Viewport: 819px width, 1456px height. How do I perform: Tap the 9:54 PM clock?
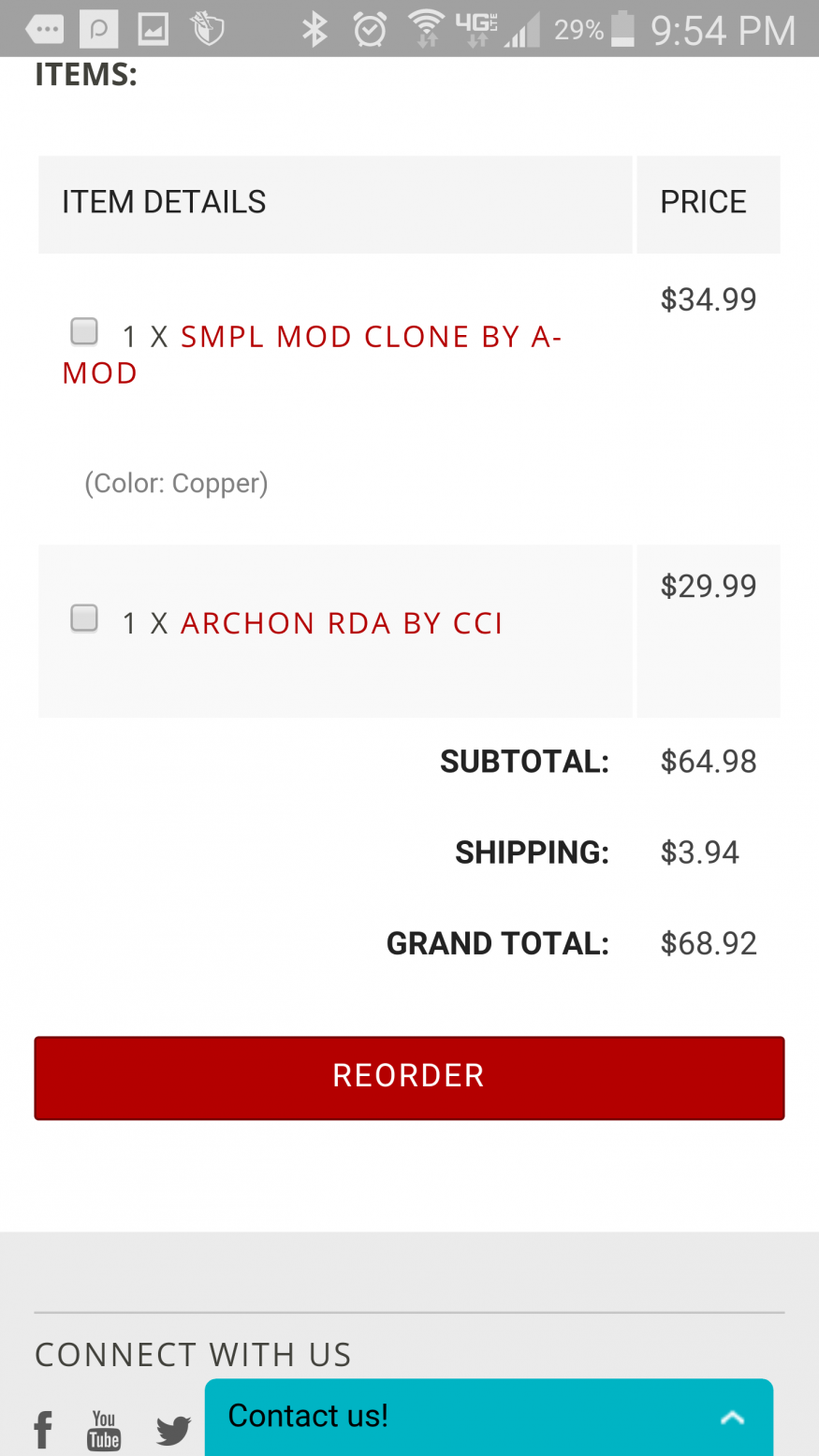pos(723,30)
